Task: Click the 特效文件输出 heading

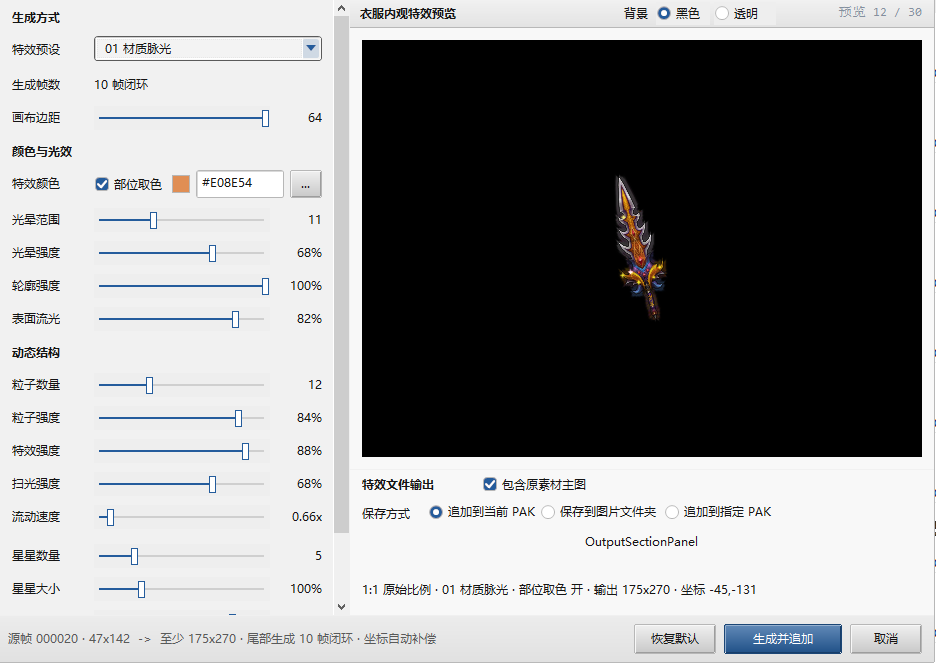Action: [x=398, y=485]
